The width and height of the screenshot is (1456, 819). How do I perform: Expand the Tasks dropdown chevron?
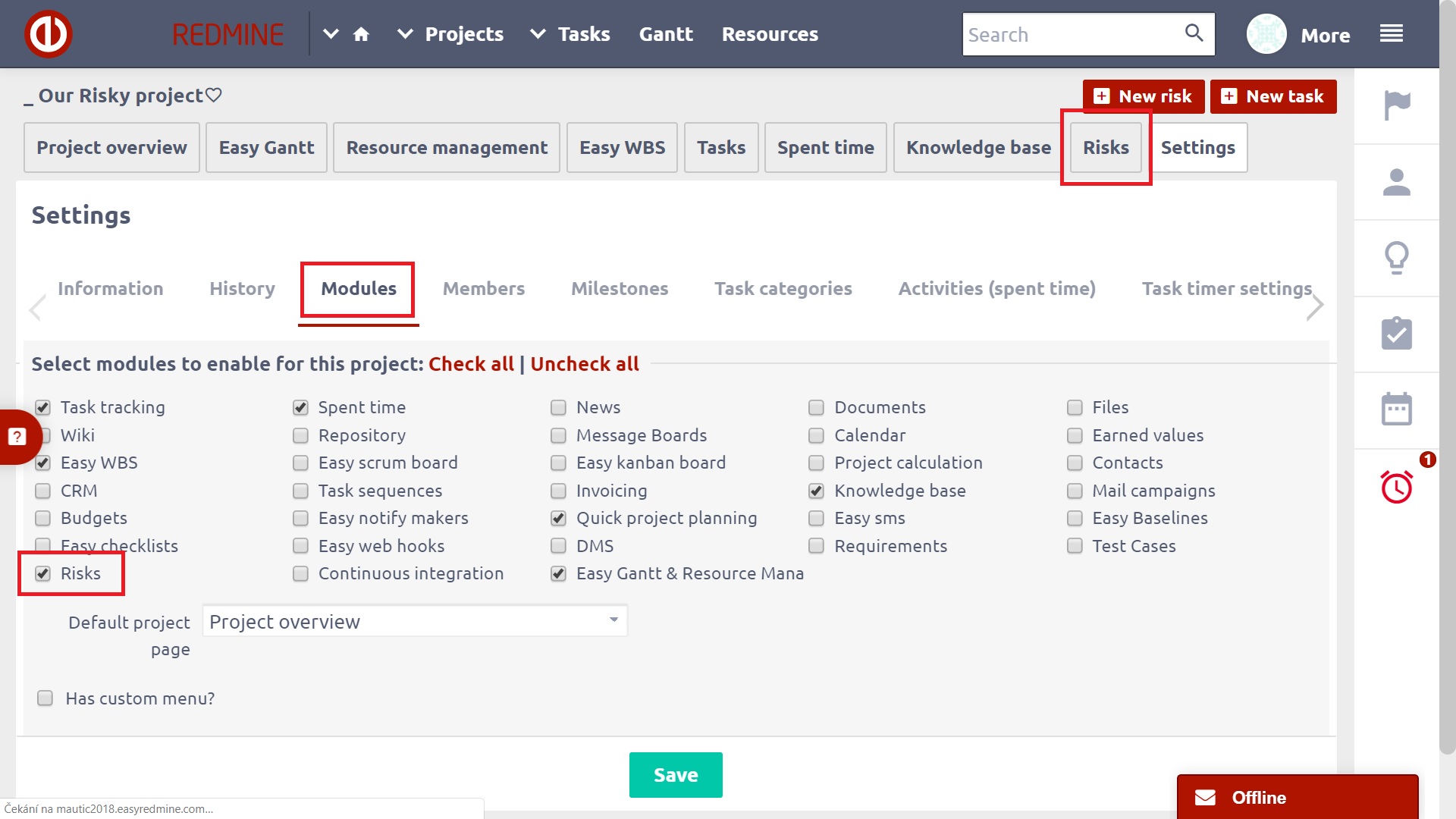[538, 34]
